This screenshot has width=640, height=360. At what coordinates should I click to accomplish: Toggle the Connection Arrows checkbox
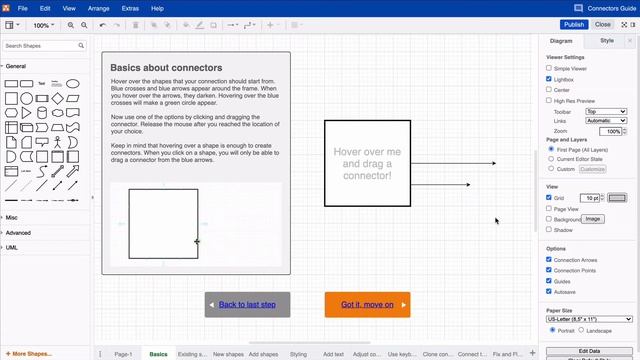coord(549,259)
